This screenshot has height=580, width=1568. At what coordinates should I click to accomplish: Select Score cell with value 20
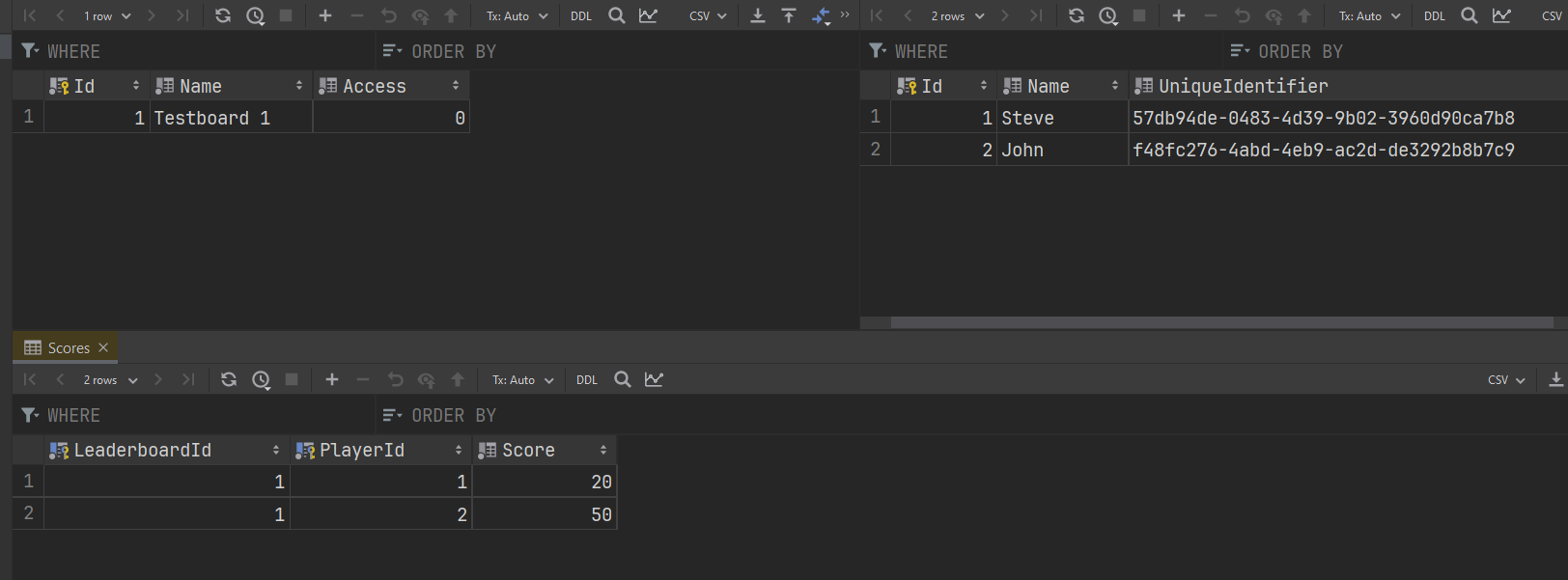click(544, 482)
